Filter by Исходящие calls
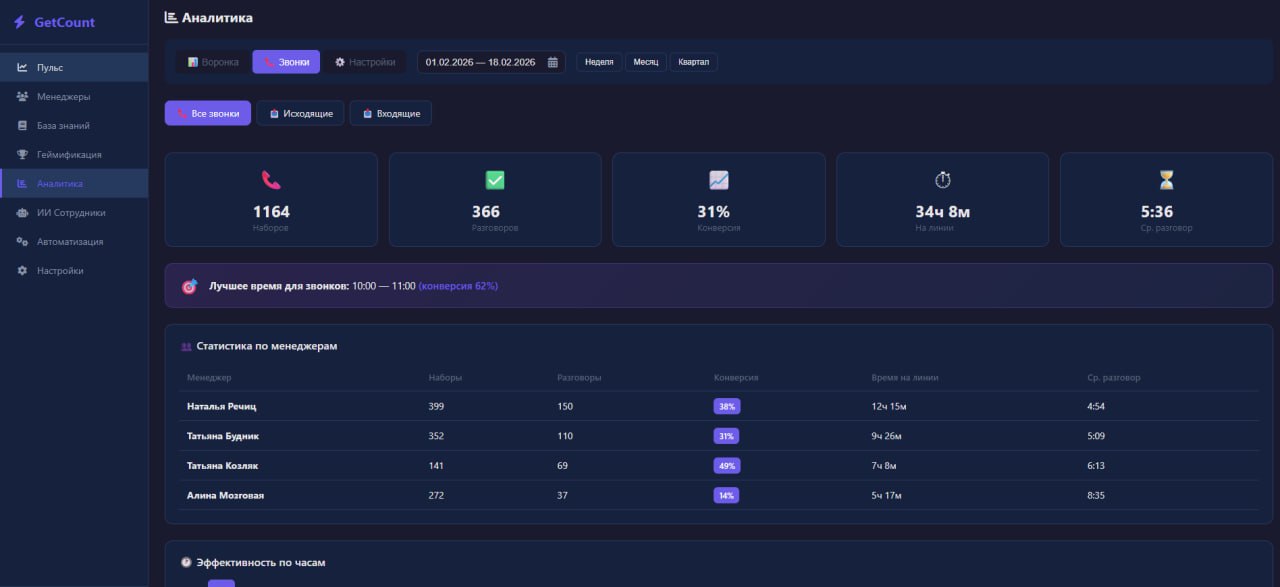Screen dimensions: 1280x587 (x=300, y=114)
